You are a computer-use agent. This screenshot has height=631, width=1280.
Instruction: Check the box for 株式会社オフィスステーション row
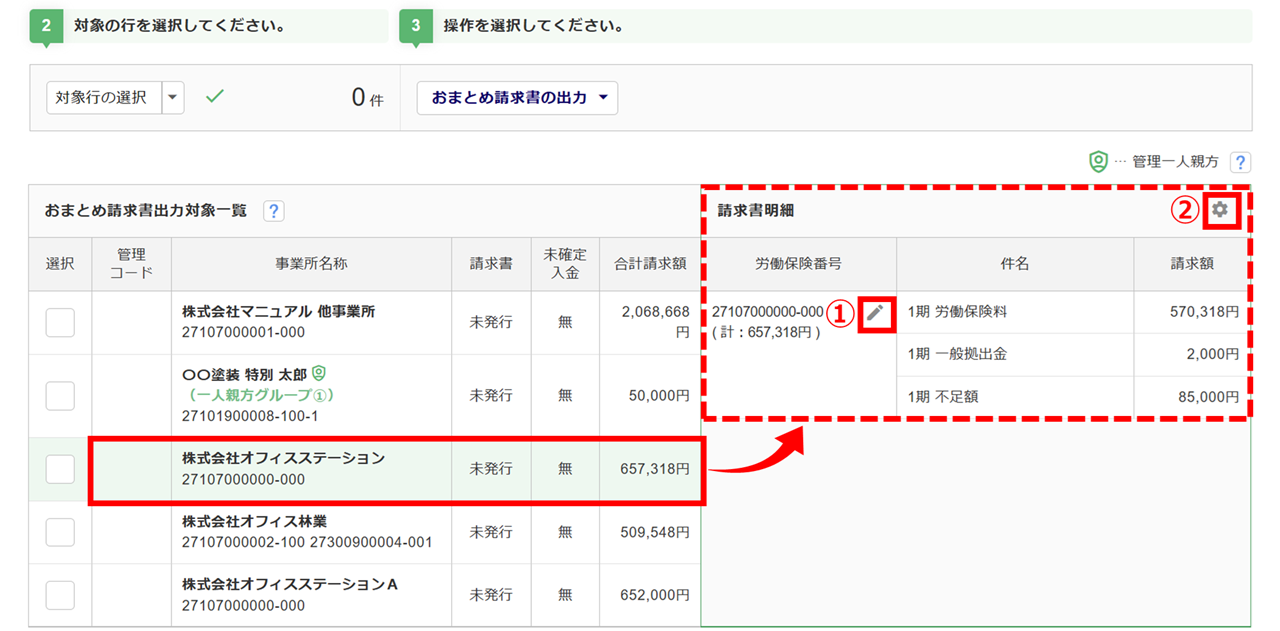pyautogui.click(x=60, y=468)
